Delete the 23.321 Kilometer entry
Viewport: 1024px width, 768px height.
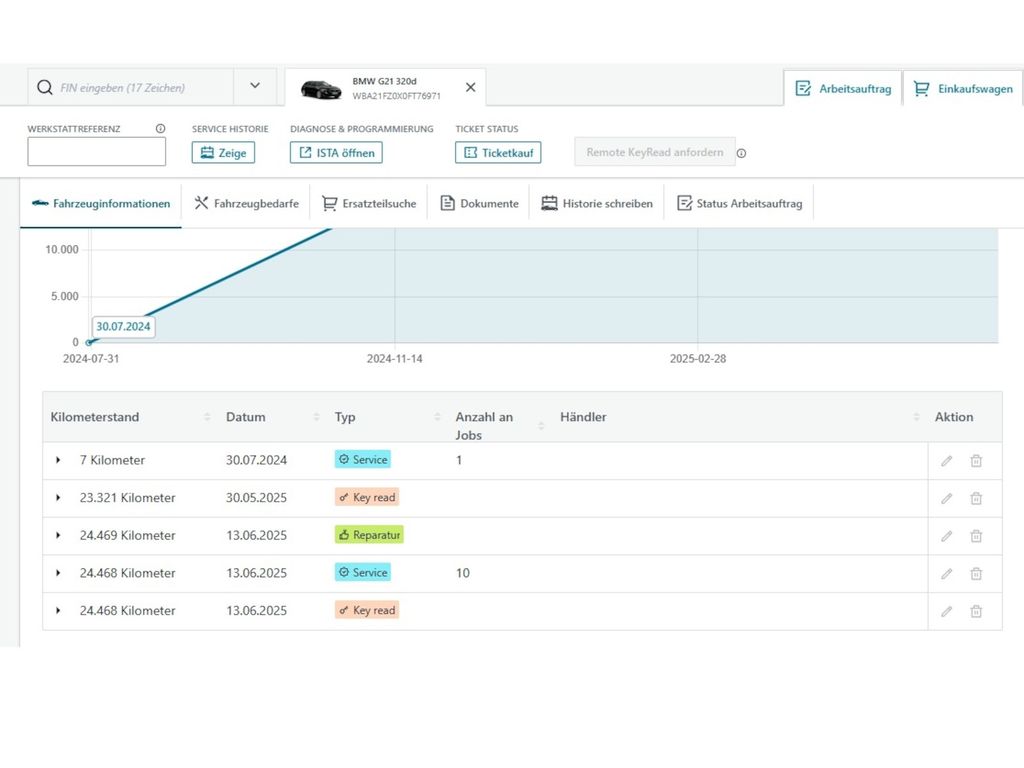(x=976, y=498)
